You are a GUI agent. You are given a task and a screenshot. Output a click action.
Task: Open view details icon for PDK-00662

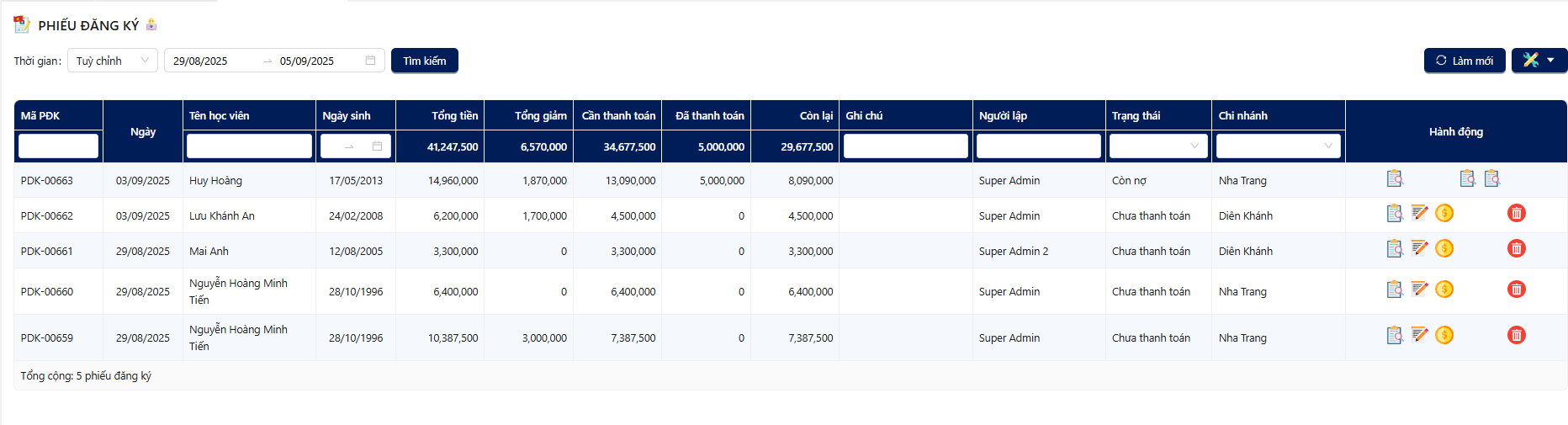coord(1394,214)
